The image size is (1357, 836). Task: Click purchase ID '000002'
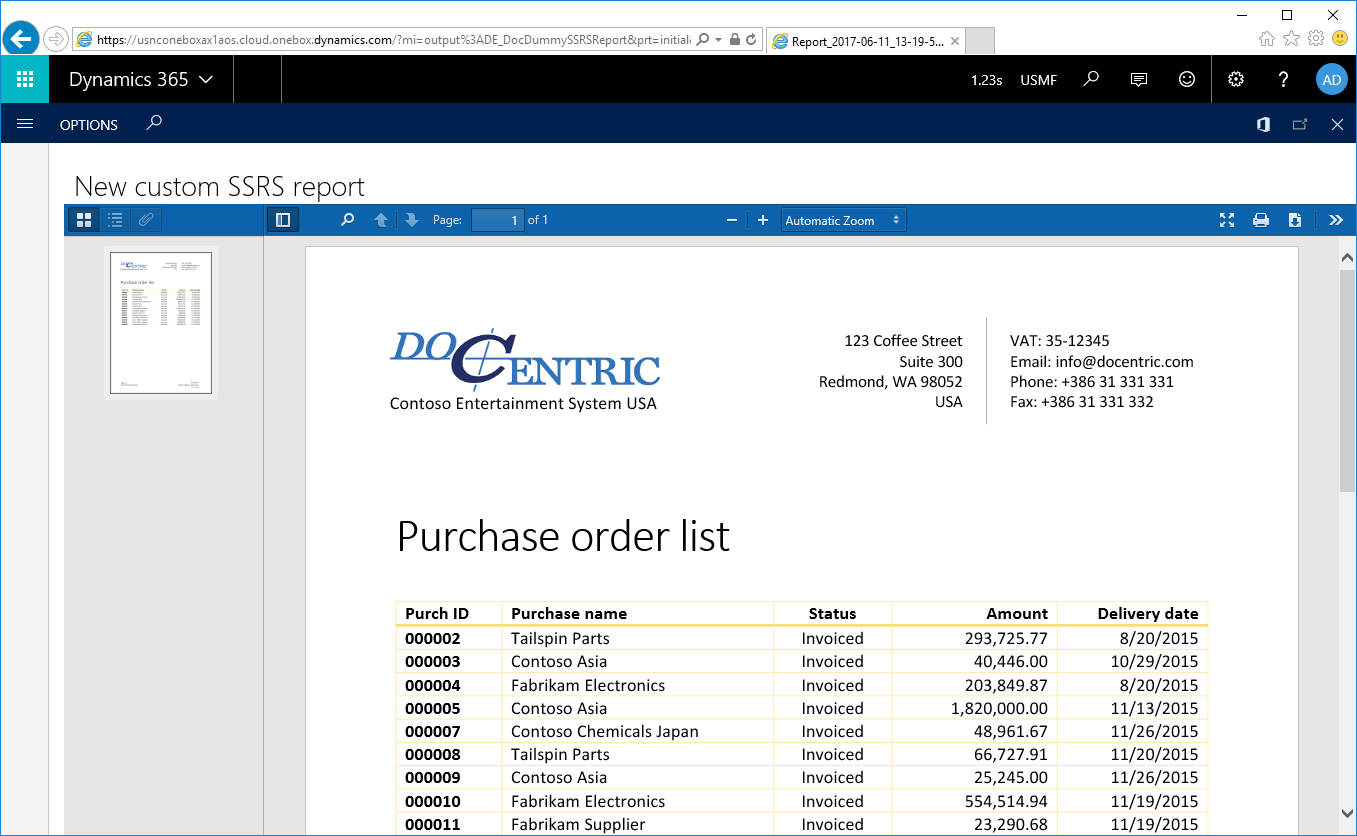pyautogui.click(x=433, y=638)
